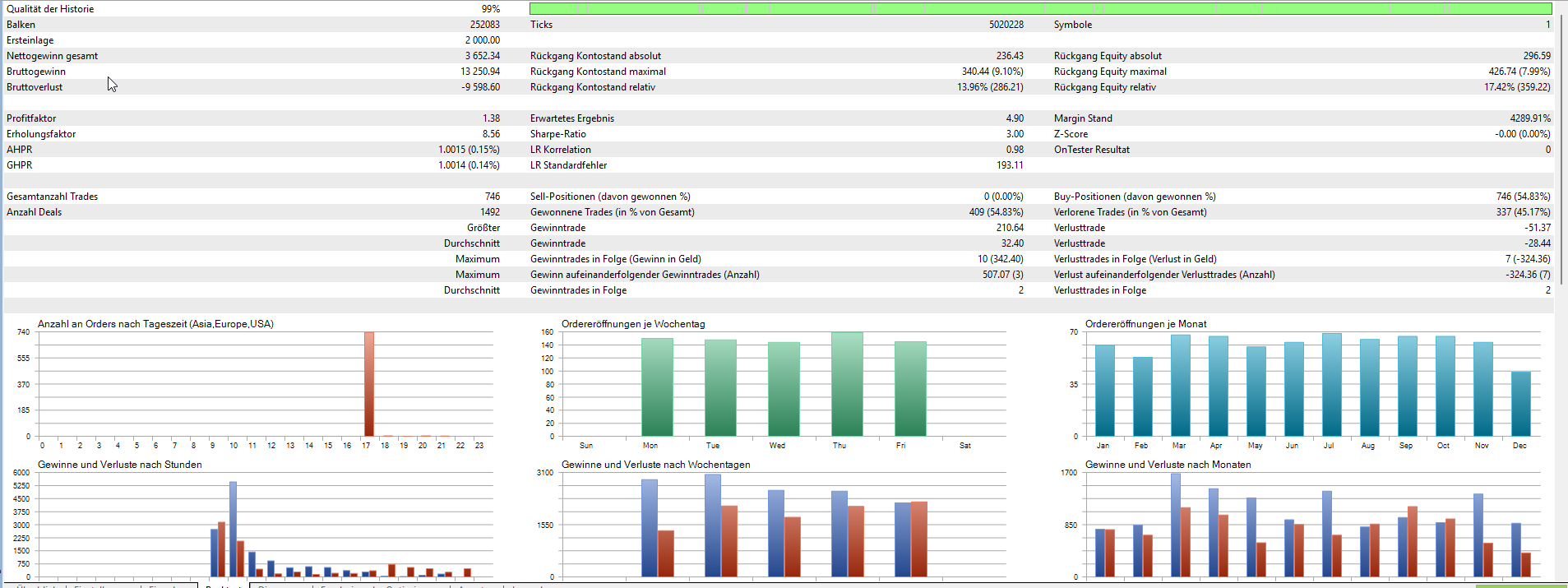
Task: Click the Rückgang Equity maximal label
Action: [1110, 72]
